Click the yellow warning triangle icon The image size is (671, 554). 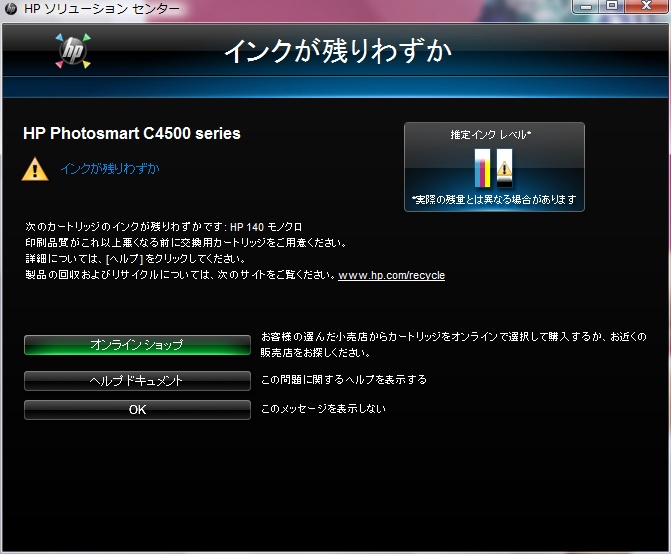point(35,169)
